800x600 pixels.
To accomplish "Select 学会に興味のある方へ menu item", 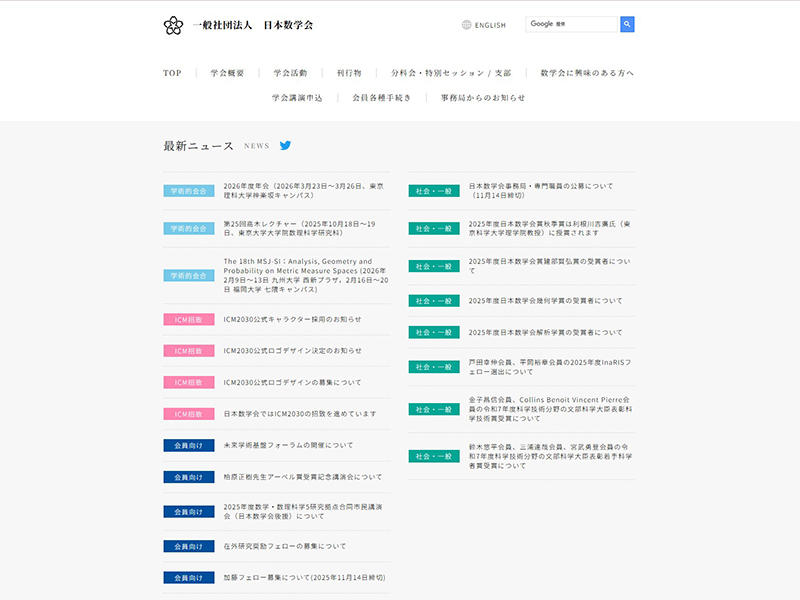I will coord(587,73).
